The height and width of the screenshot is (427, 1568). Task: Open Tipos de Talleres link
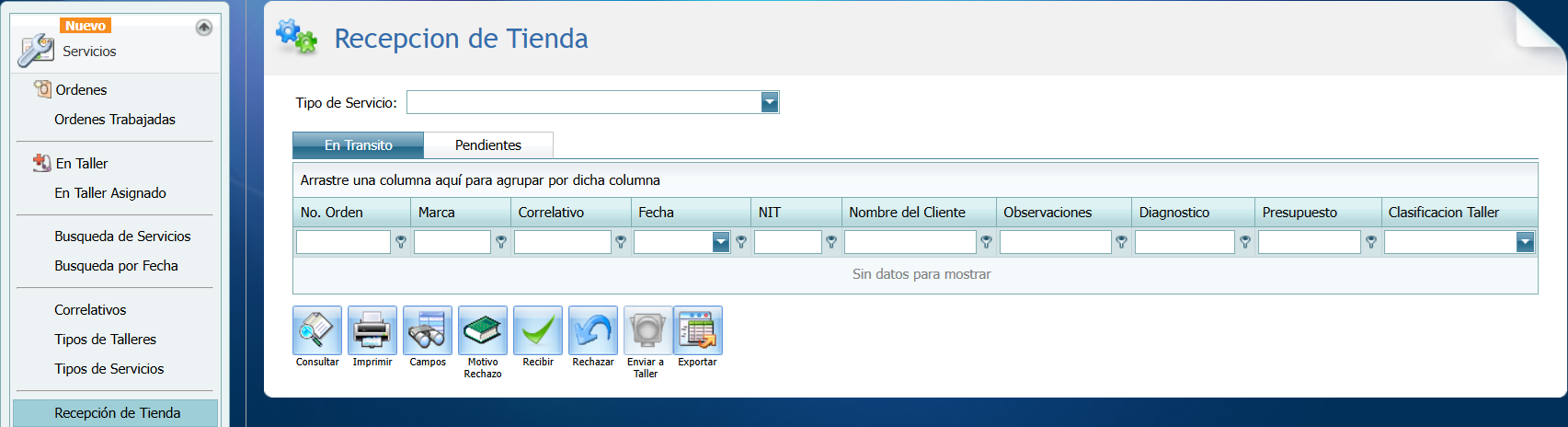[x=105, y=339]
